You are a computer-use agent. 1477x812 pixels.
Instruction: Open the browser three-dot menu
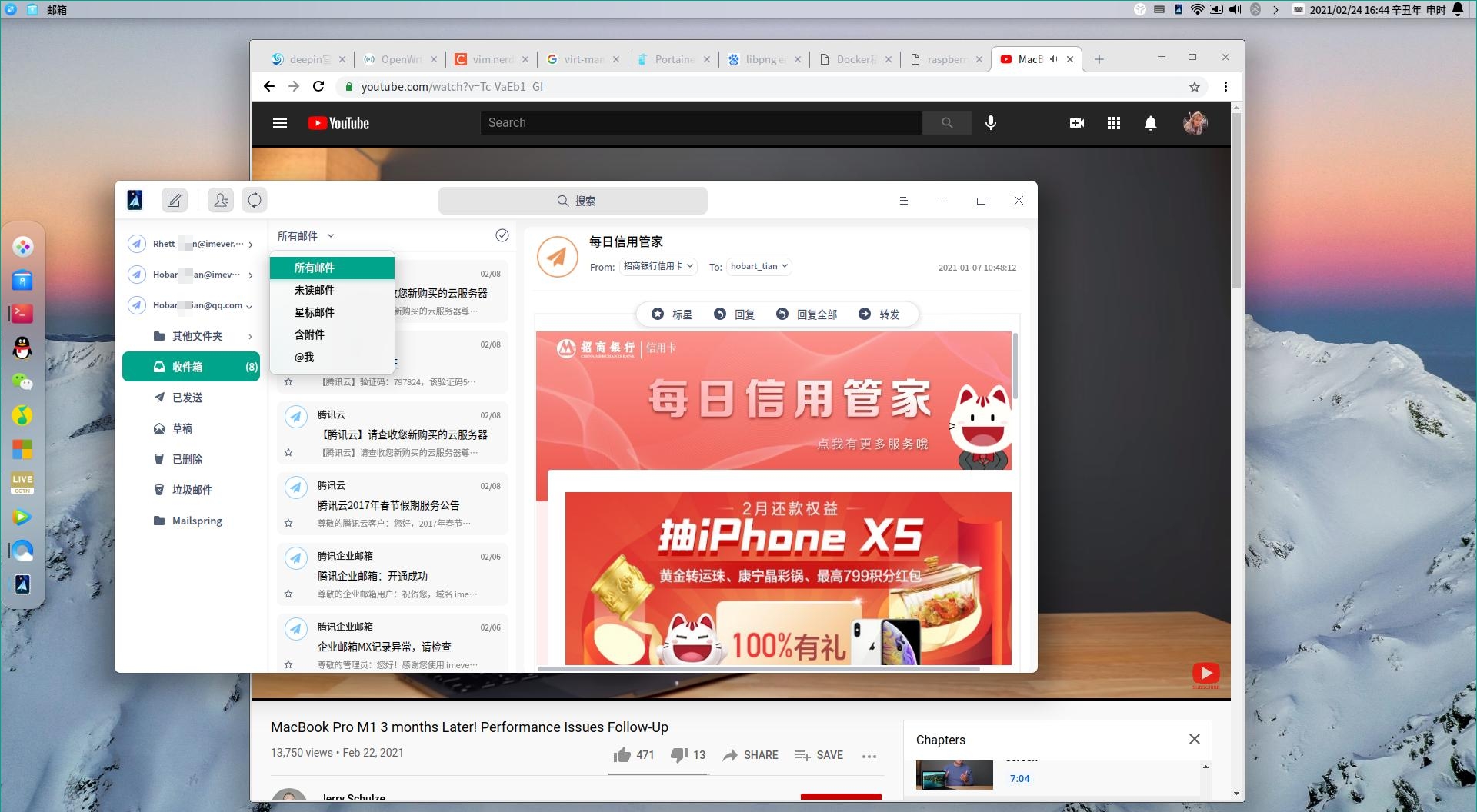coord(1226,87)
